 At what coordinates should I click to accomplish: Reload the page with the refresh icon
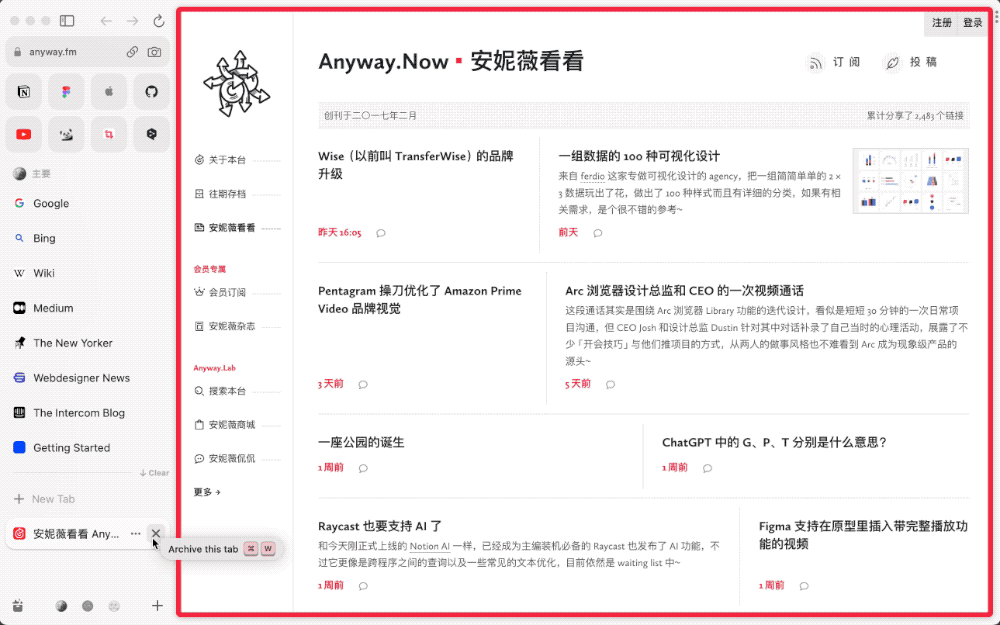(159, 20)
